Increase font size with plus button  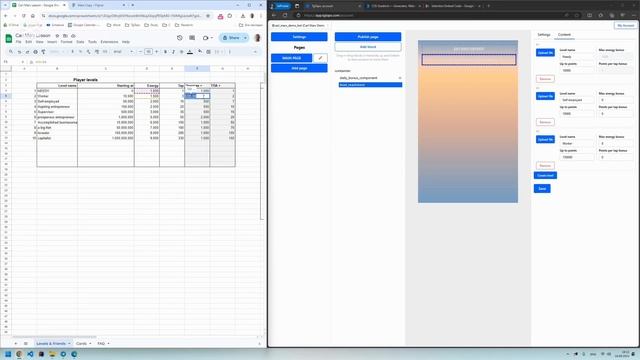(x=156, y=52)
